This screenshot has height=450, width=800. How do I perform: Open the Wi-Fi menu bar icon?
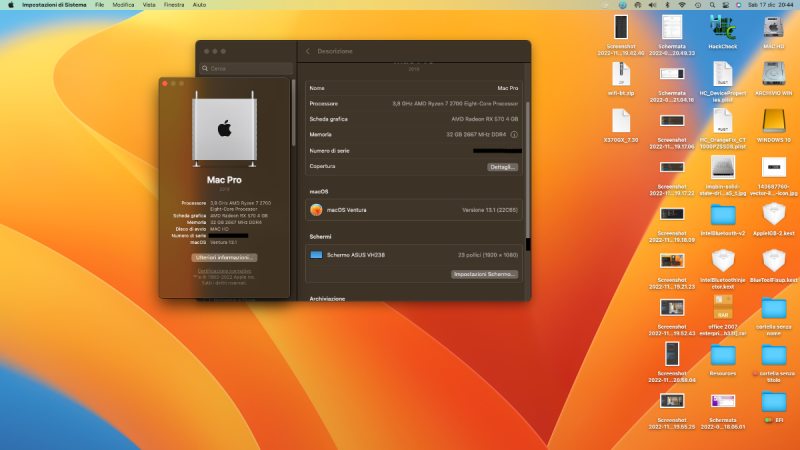(x=682, y=5)
